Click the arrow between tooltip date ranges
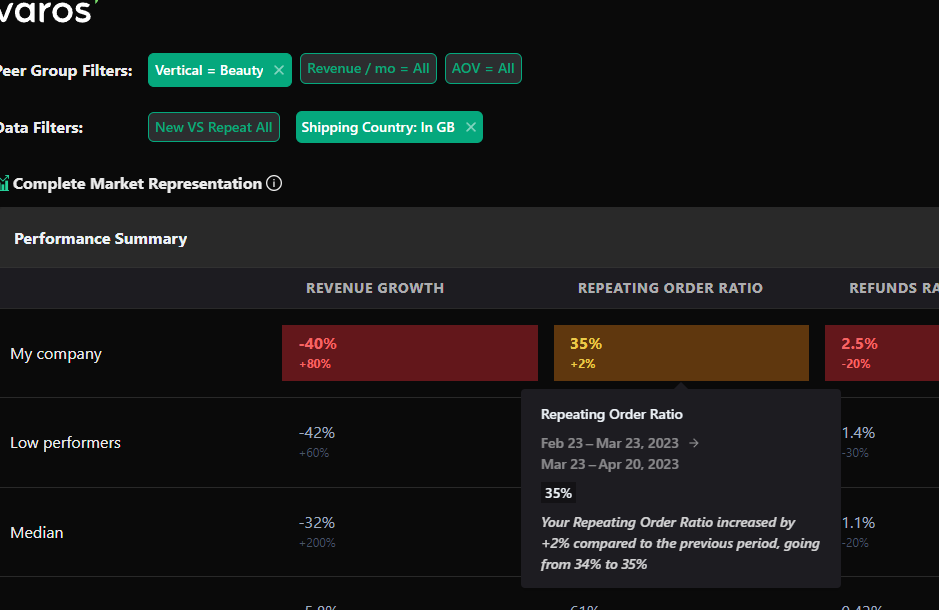The width and height of the screenshot is (939, 610). [x=695, y=443]
